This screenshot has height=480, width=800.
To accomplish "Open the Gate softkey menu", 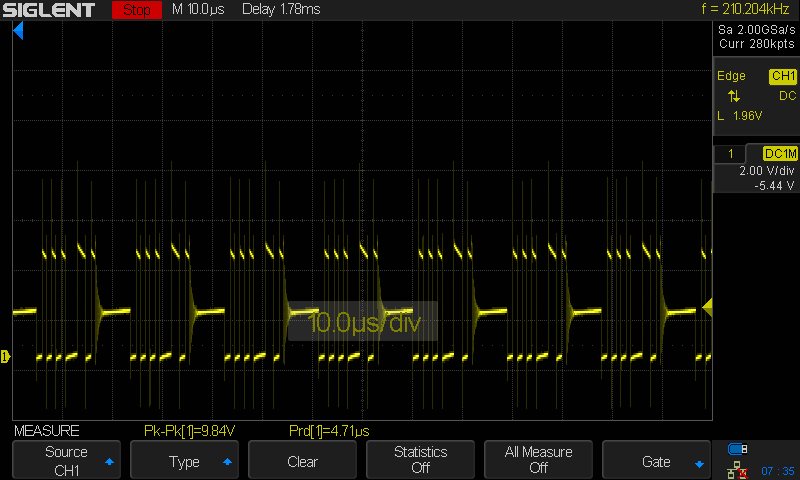I will [657, 460].
